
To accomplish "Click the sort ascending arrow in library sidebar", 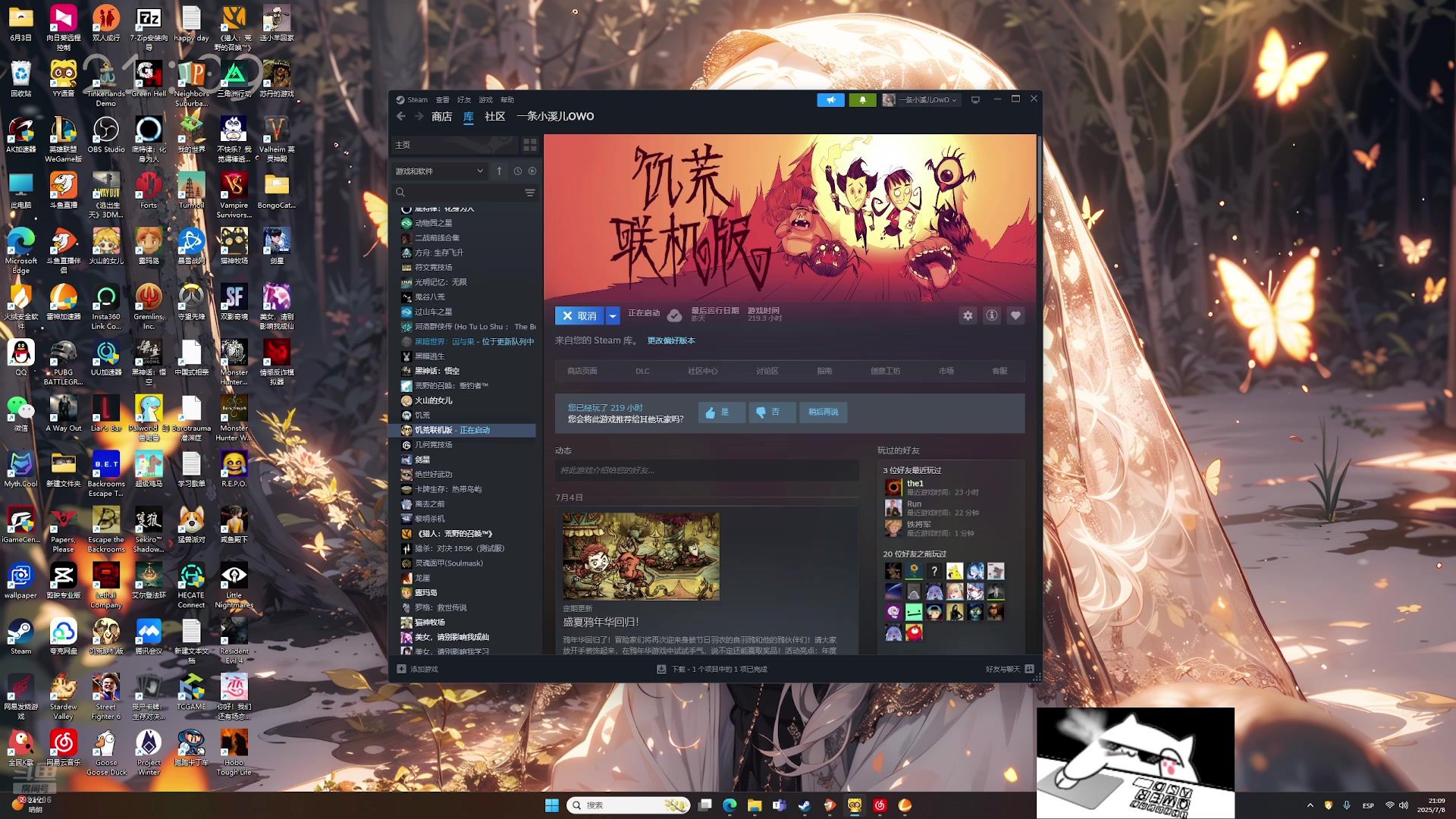I will click(499, 171).
